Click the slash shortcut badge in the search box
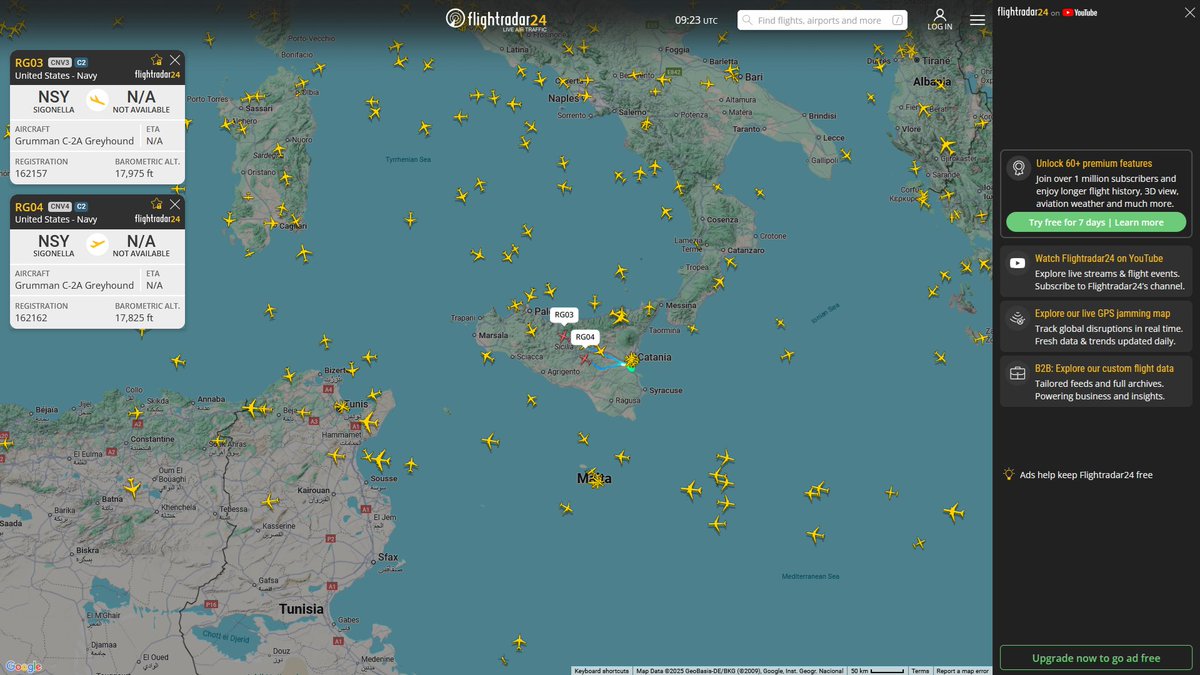The width and height of the screenshot is (1200, 675). [x=897, y=20]
